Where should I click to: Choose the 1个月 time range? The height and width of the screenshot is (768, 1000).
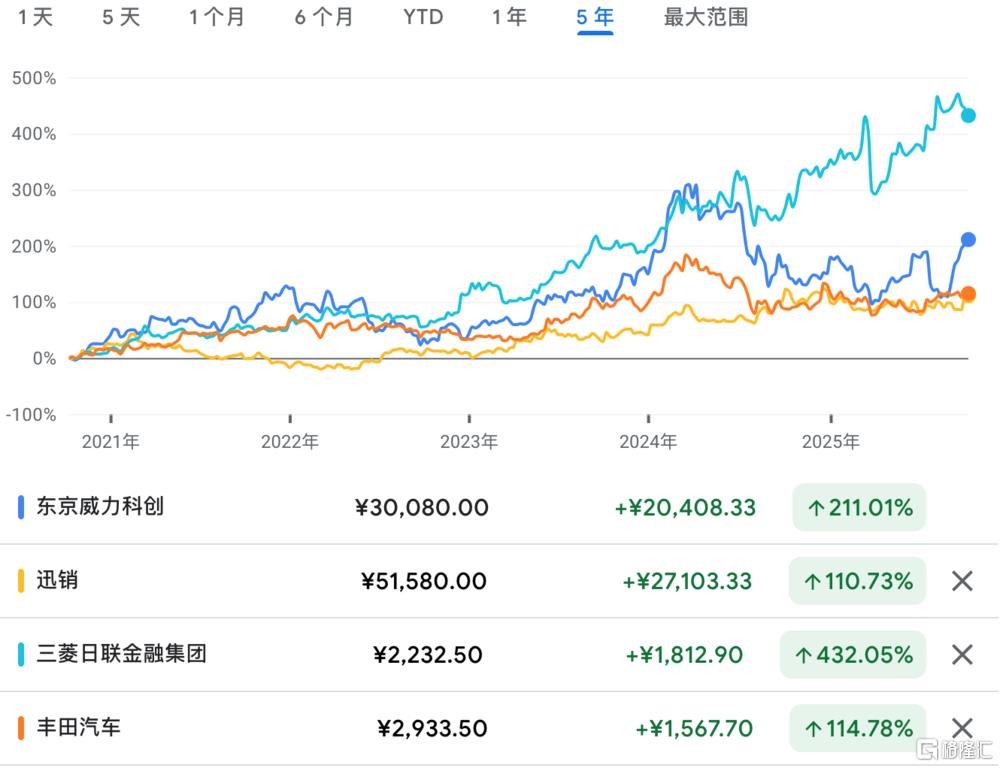[216, 18]
